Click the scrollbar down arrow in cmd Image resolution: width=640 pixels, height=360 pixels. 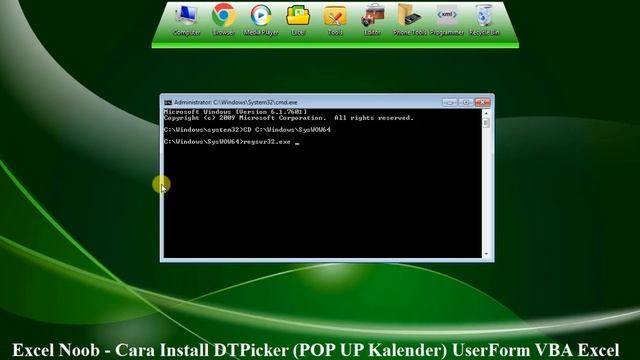[x=486, y=254]
